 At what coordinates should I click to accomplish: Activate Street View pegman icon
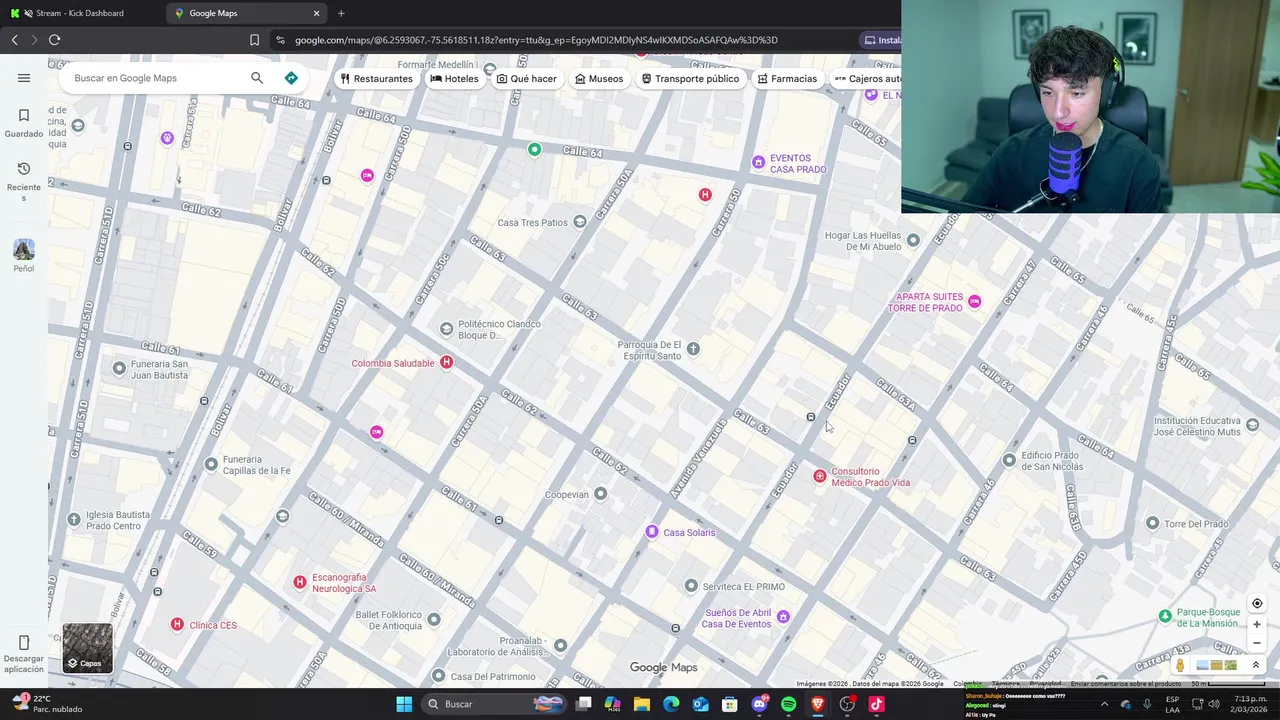[x=1180, y=665]
